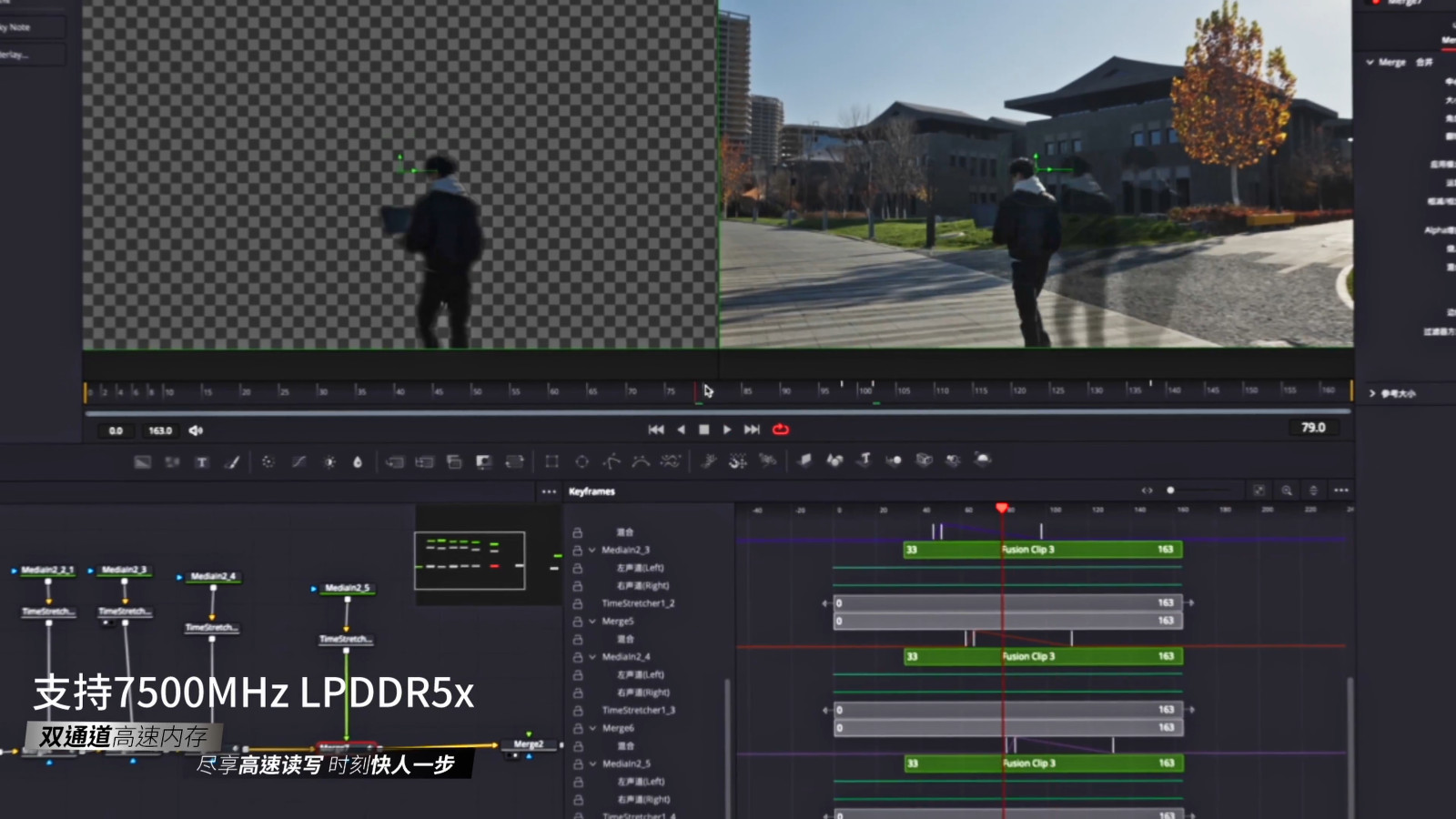Add a pRender particle node from the toolbar

768,460
